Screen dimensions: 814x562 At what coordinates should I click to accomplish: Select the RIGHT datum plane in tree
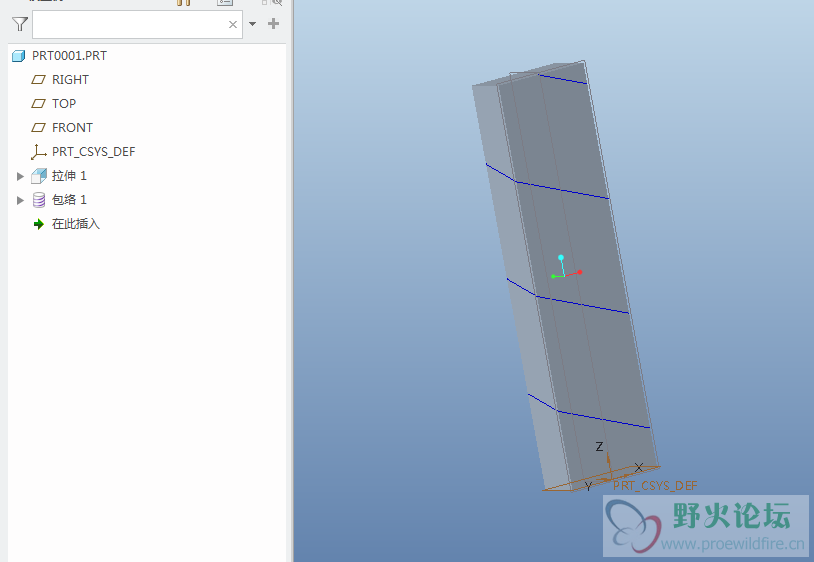(x=70, y=79)
